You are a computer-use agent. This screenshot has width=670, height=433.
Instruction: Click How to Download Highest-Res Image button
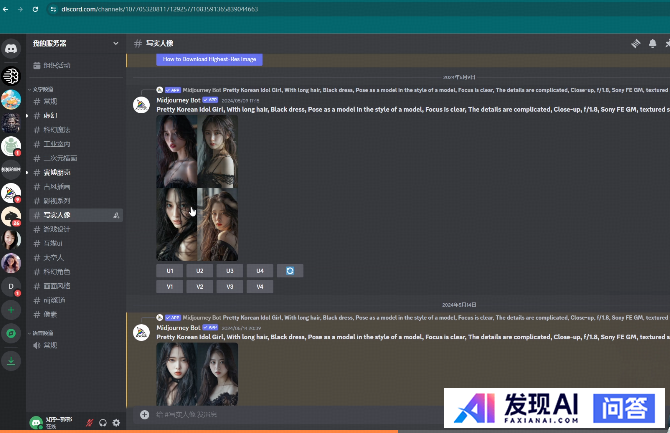[x=209, y=59]
